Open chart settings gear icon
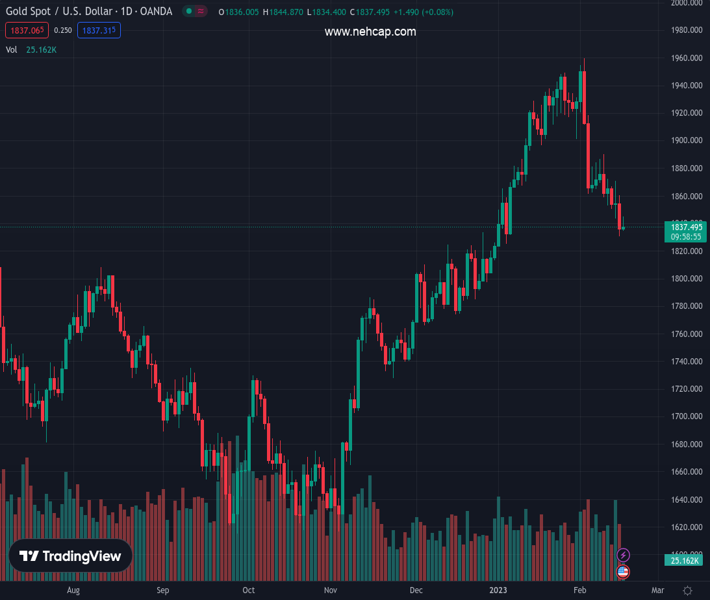The height and width of the screenshot is (600, 710). [687, 591]
